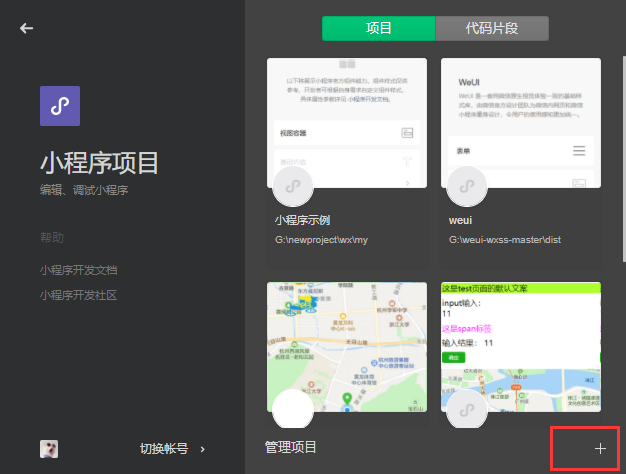The height and width of the screenshot is (474, 626).
Task: Click the project path G:\newproject\wx\my
Action: click(x=321, y=240)
